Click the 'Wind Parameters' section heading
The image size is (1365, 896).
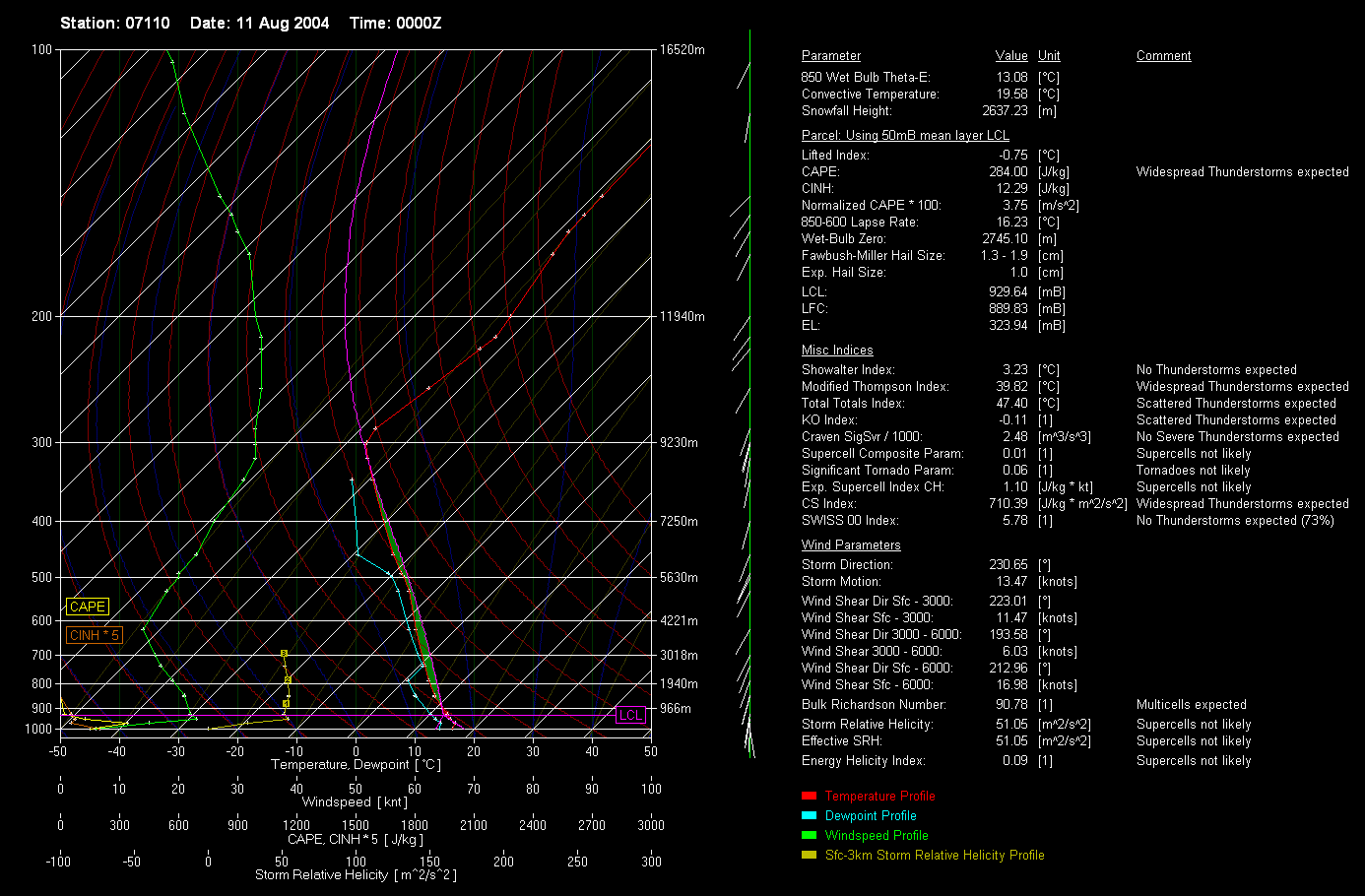point(851,545)
